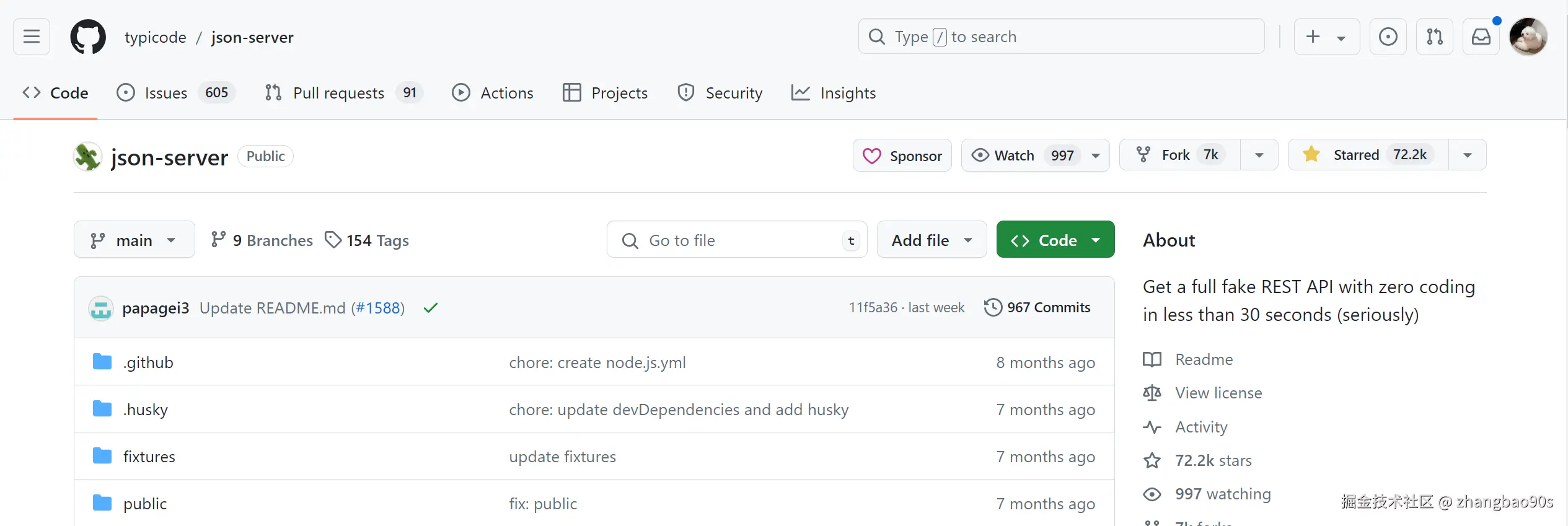Open the fixtures folder
This screenshot has width=1568, height=526.
click(x=149, y=457)
